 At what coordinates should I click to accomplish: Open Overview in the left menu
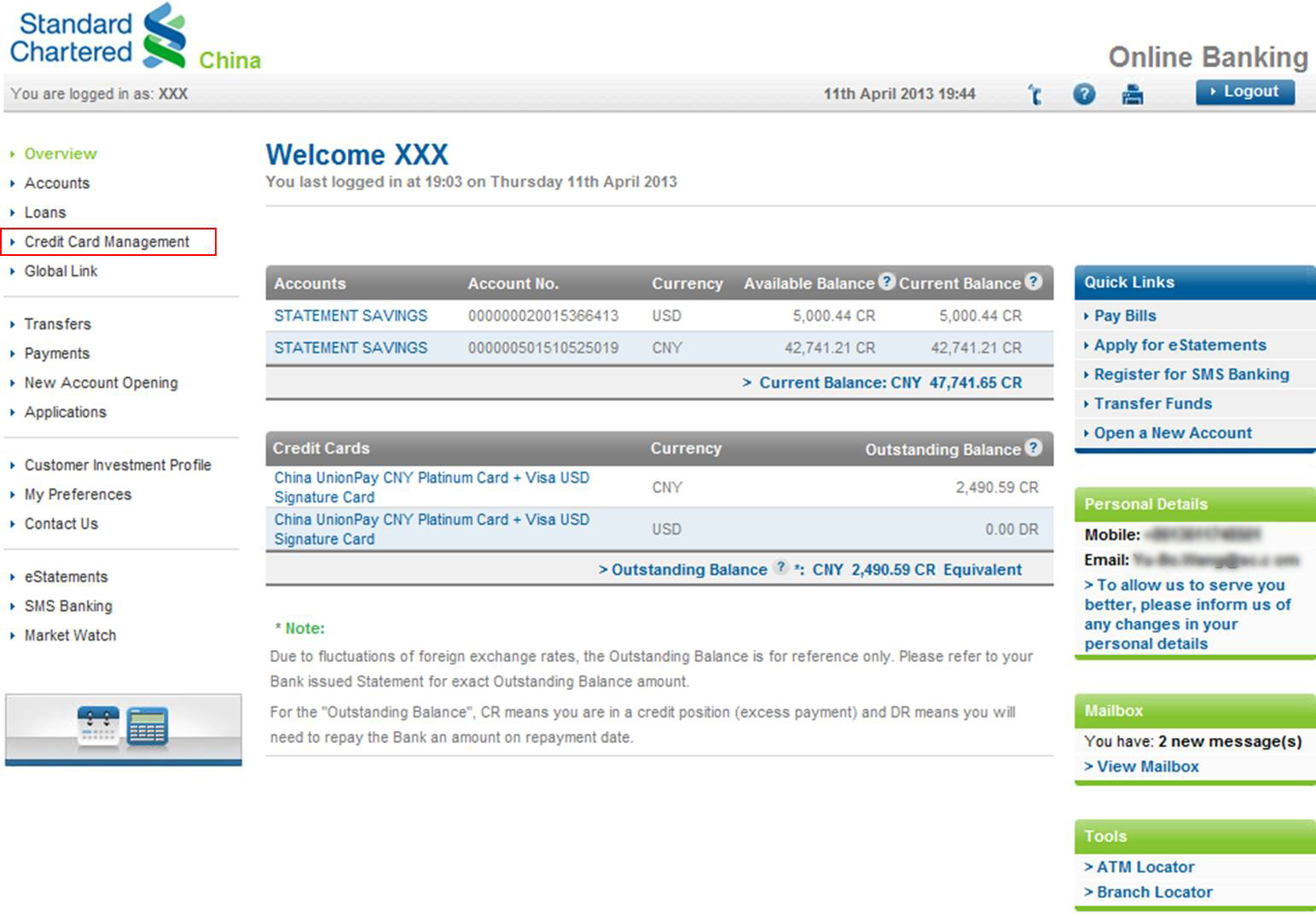61,154
